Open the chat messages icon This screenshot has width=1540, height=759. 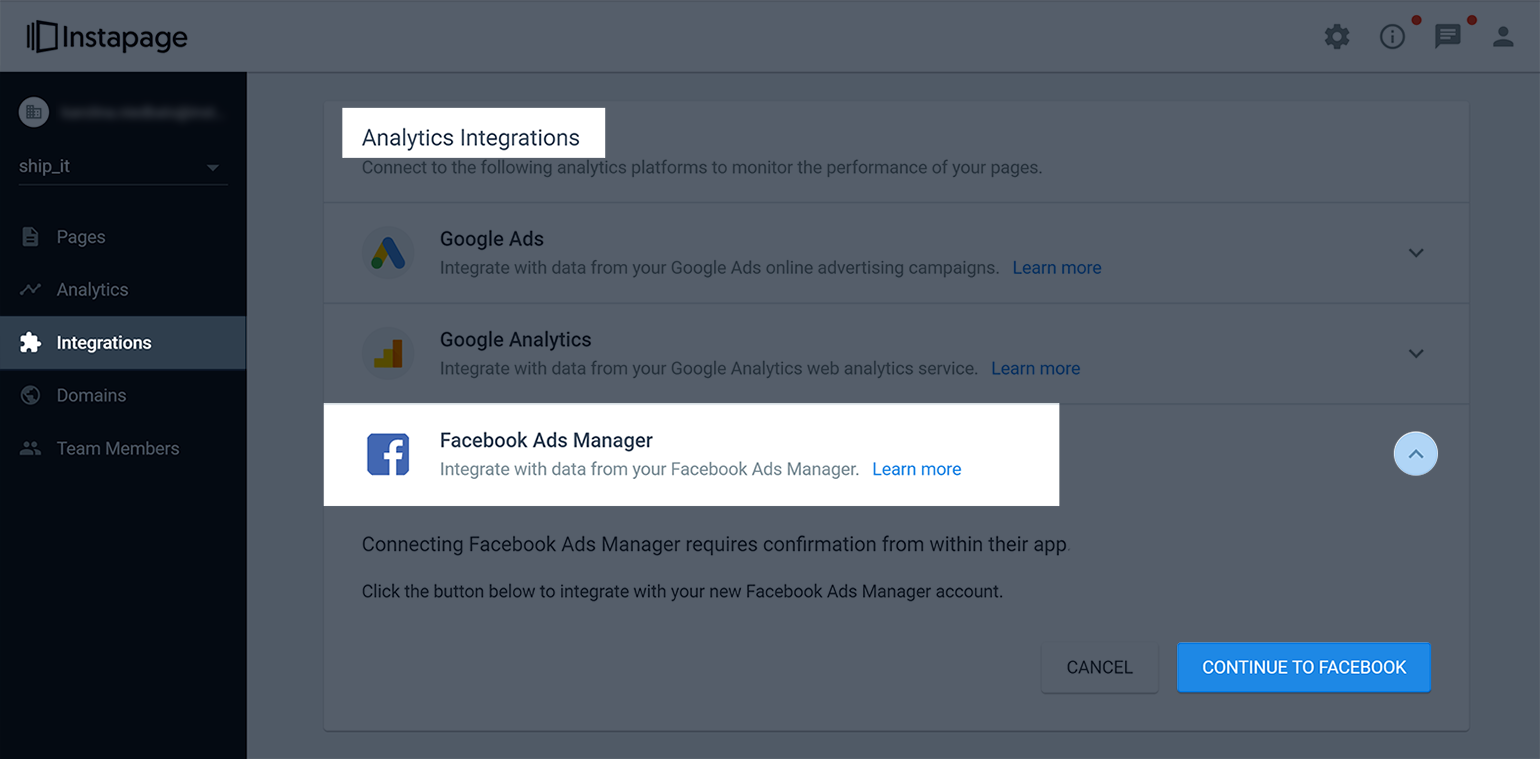pos(1447,37)
